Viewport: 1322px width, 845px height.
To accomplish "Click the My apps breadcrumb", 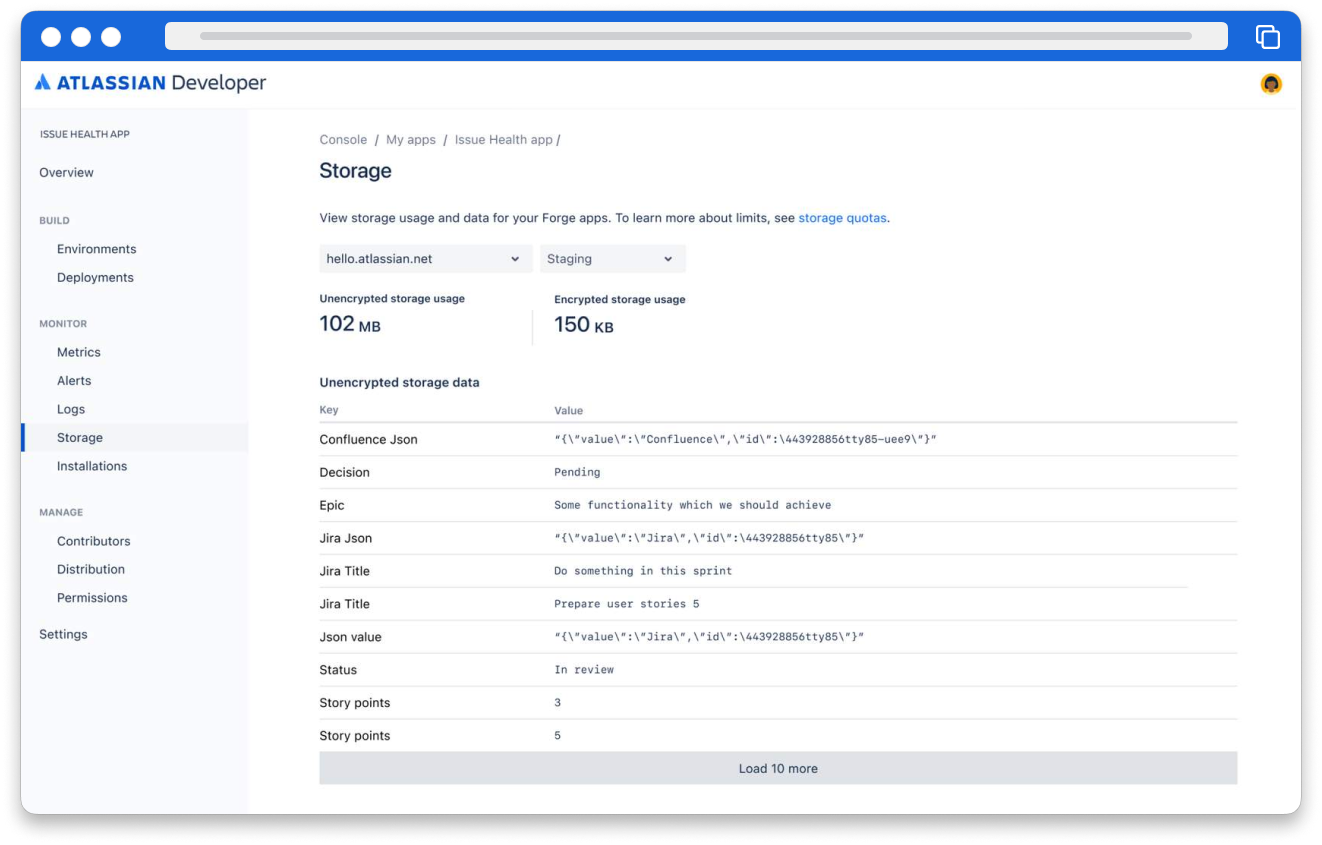I will (411, 140).
